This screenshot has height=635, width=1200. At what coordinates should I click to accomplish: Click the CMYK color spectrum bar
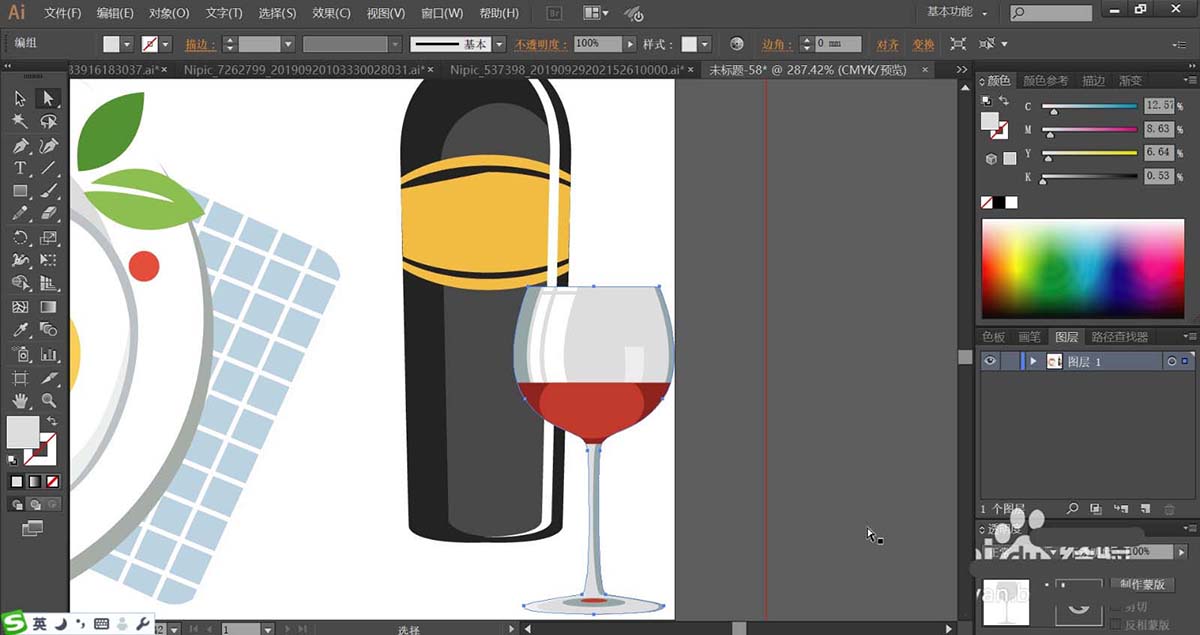1082,267
